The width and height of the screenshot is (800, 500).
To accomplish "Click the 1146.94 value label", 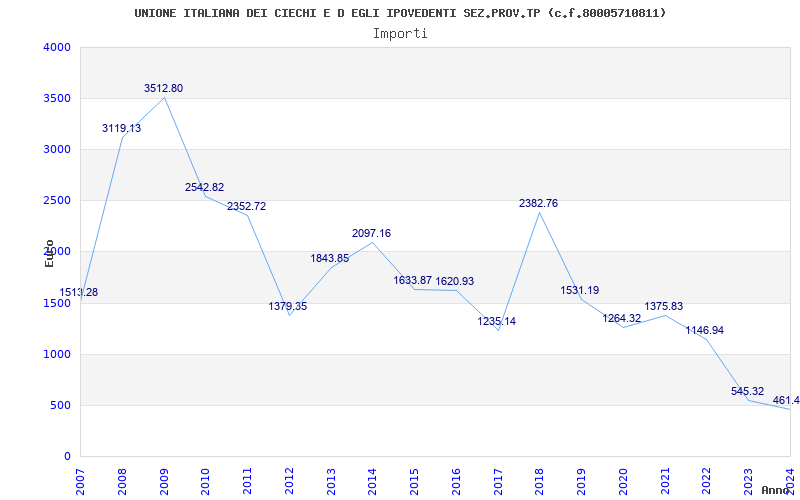I will 705,331.
